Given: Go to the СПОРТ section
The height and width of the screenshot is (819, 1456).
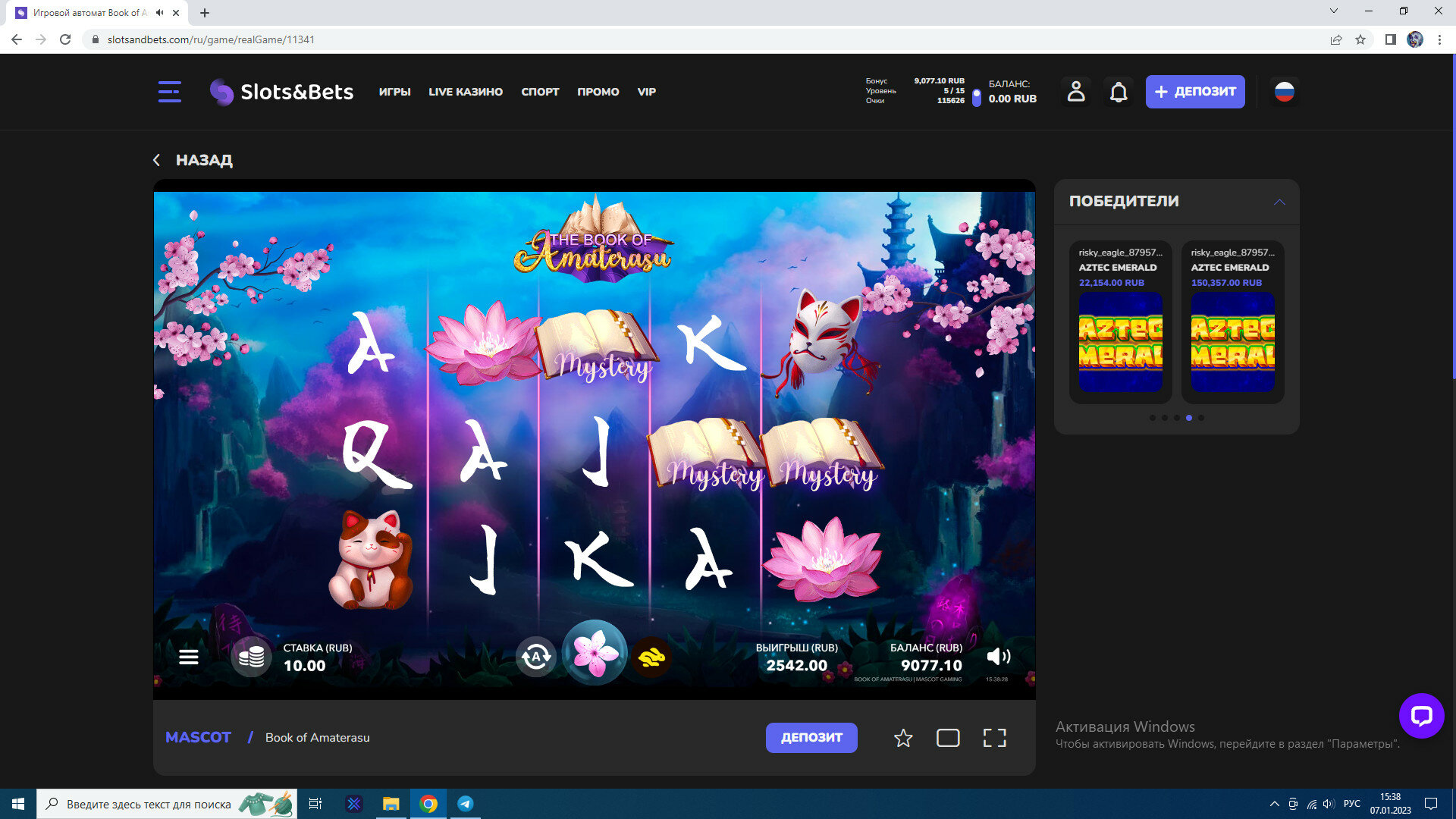Looking at the screenshot, I should coord(540,92).
